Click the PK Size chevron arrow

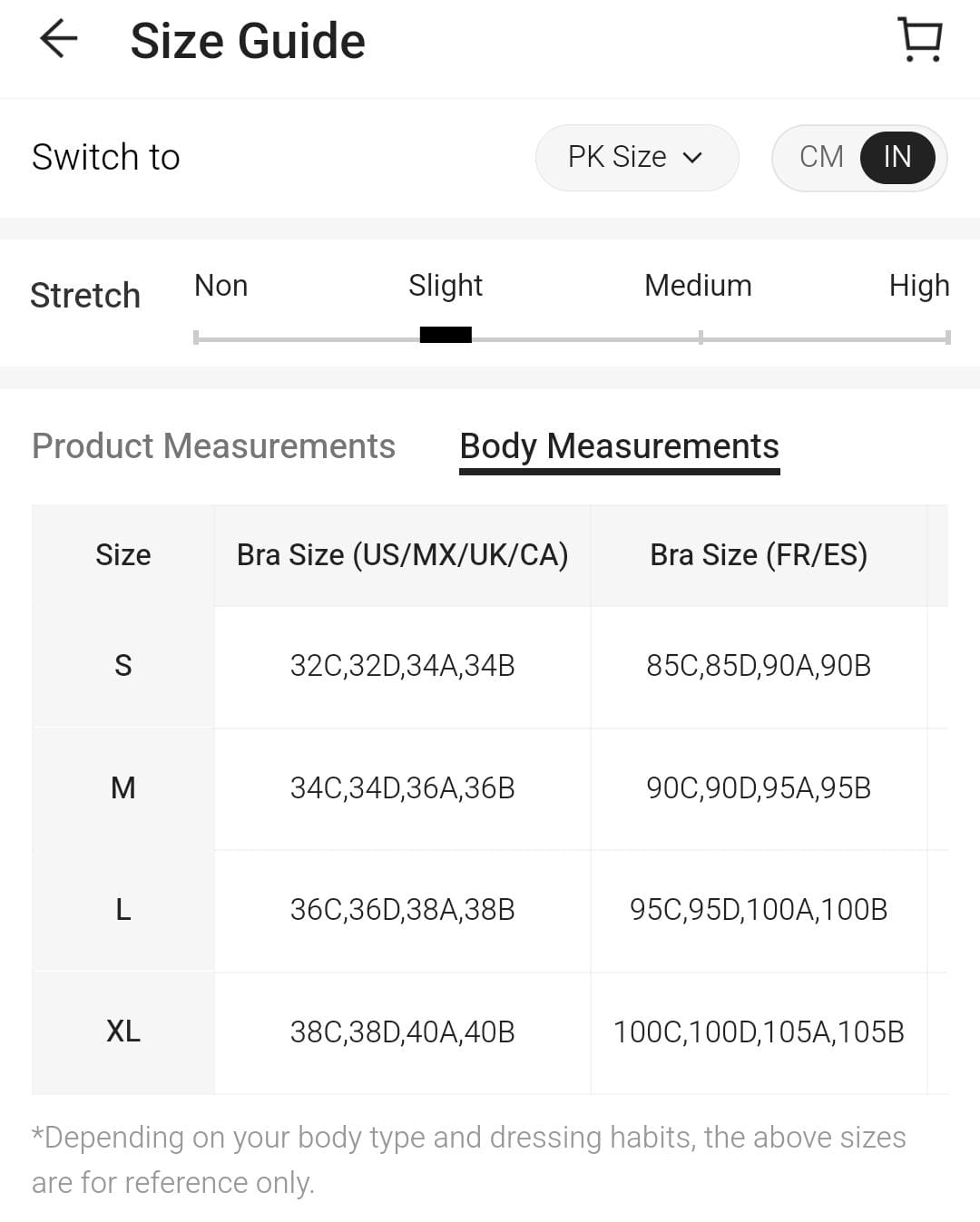pyautogui.click(x=692, y=158)
